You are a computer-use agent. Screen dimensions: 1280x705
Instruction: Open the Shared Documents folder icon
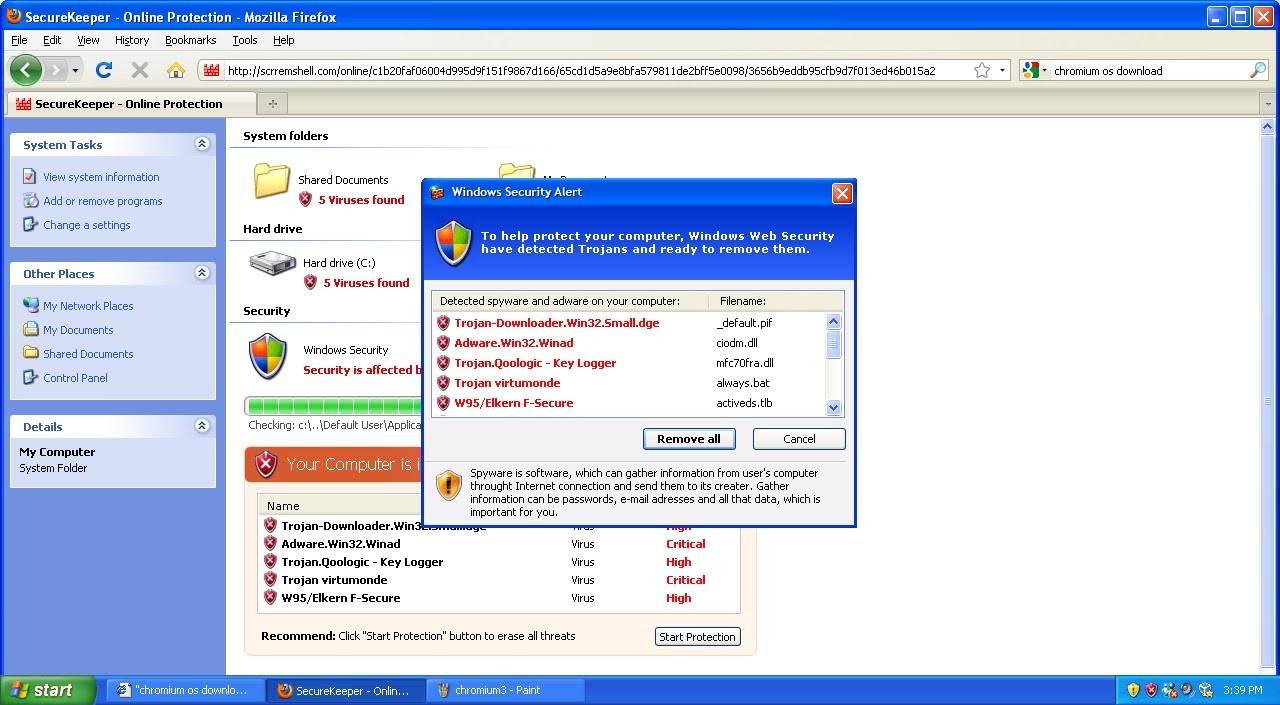click(x=271, y=181)
